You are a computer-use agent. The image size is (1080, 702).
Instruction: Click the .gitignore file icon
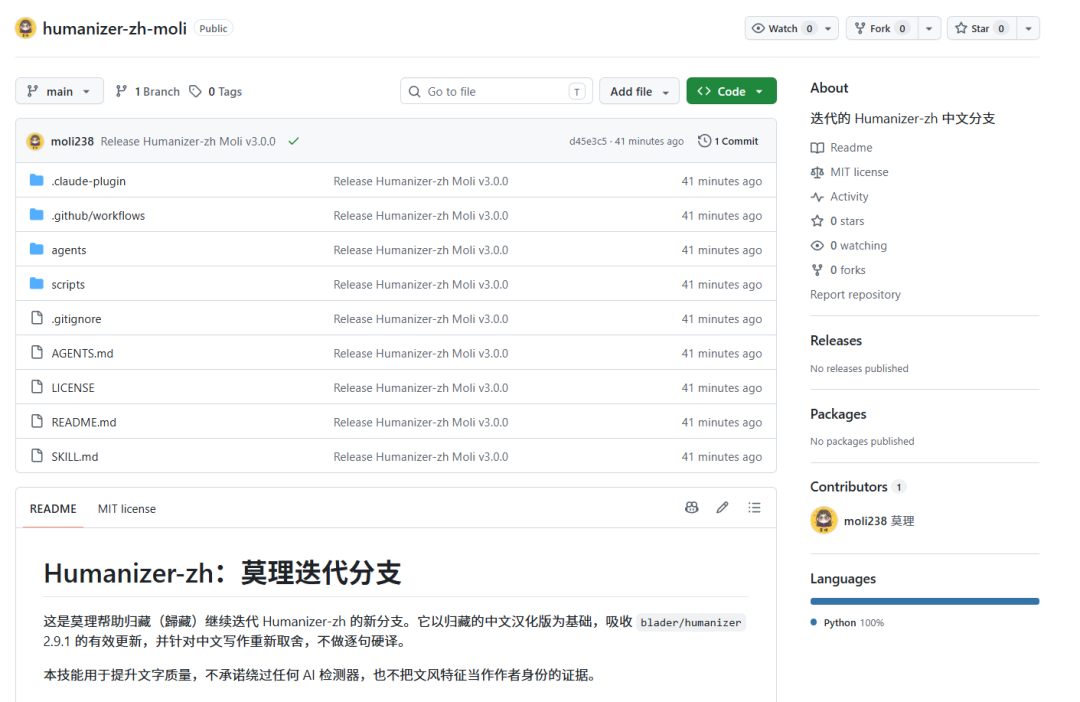tap(37, 318)
